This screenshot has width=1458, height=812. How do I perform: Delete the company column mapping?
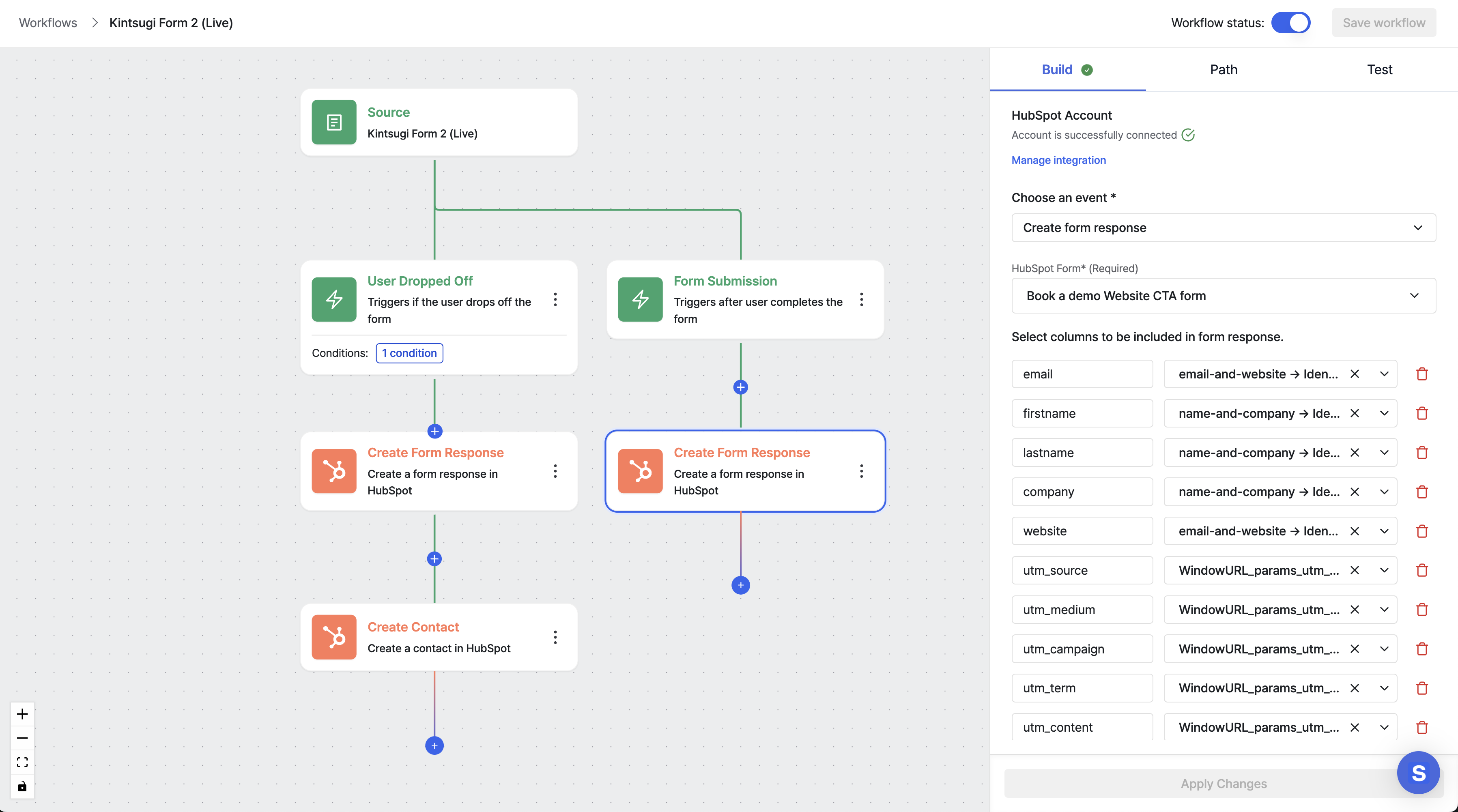[1422, 492]
